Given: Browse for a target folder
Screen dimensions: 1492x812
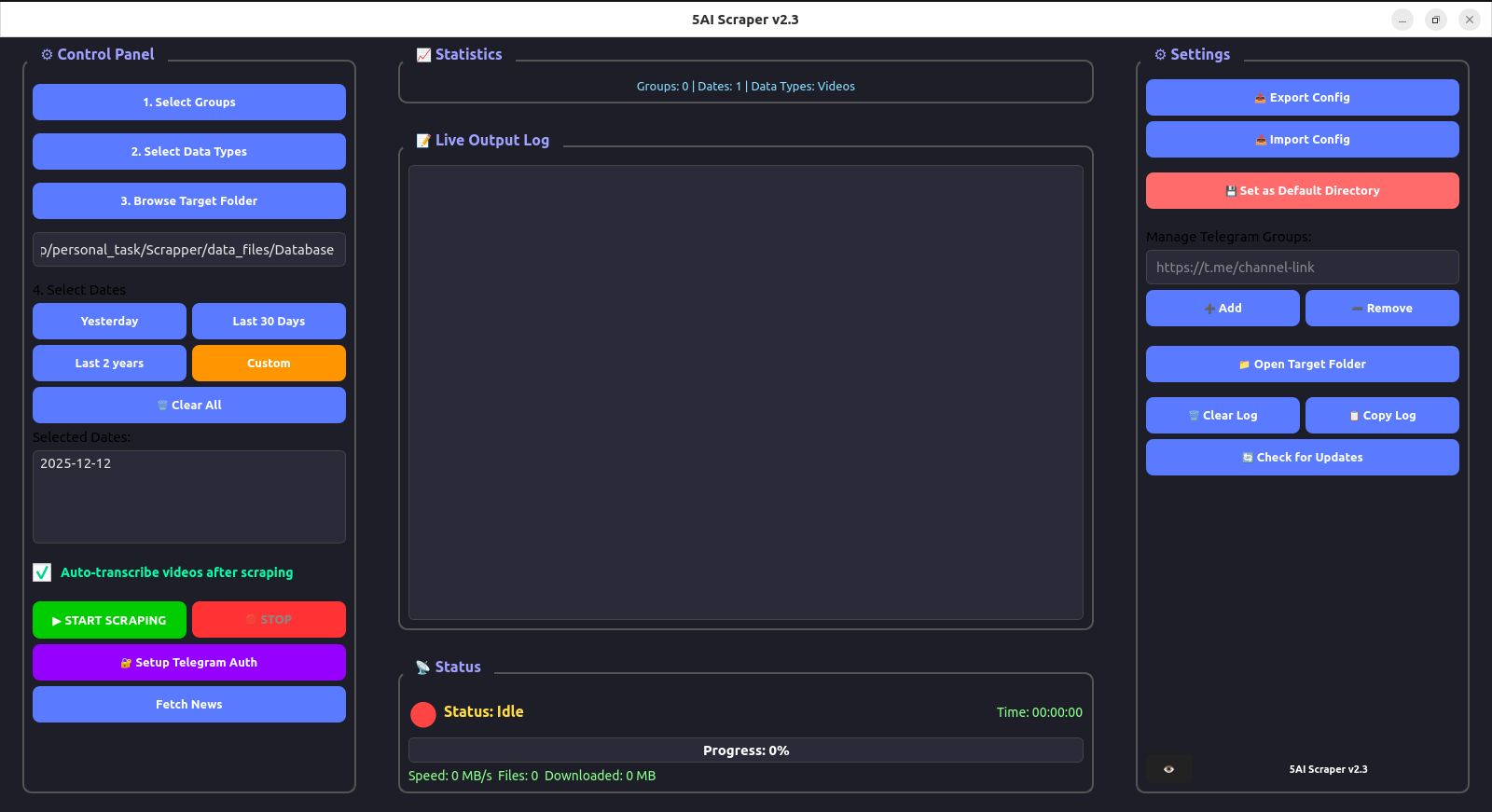Looking at the screenshot, I should tap(188, 200).
